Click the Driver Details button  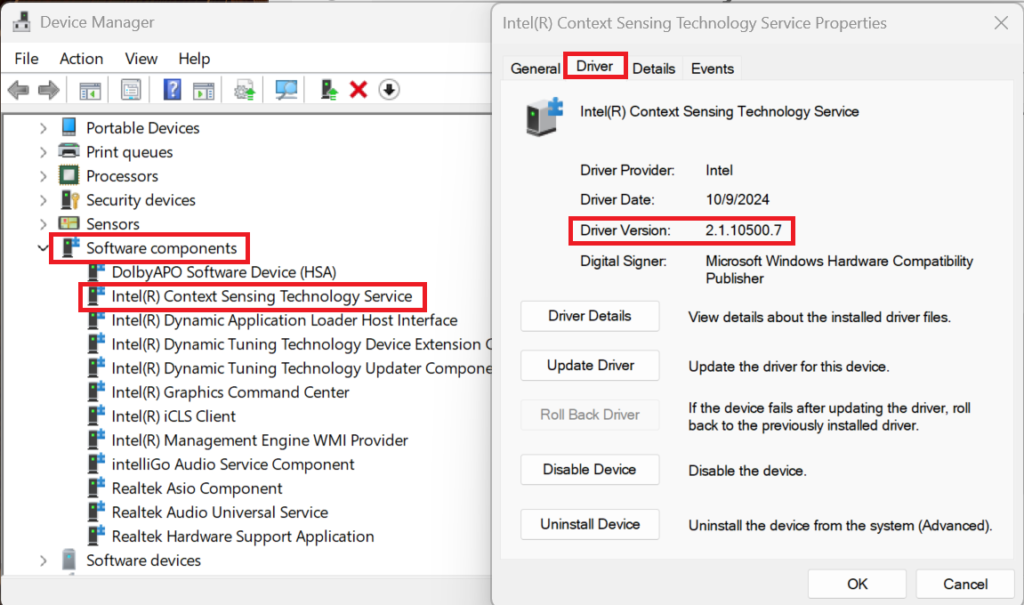[590, 316]
